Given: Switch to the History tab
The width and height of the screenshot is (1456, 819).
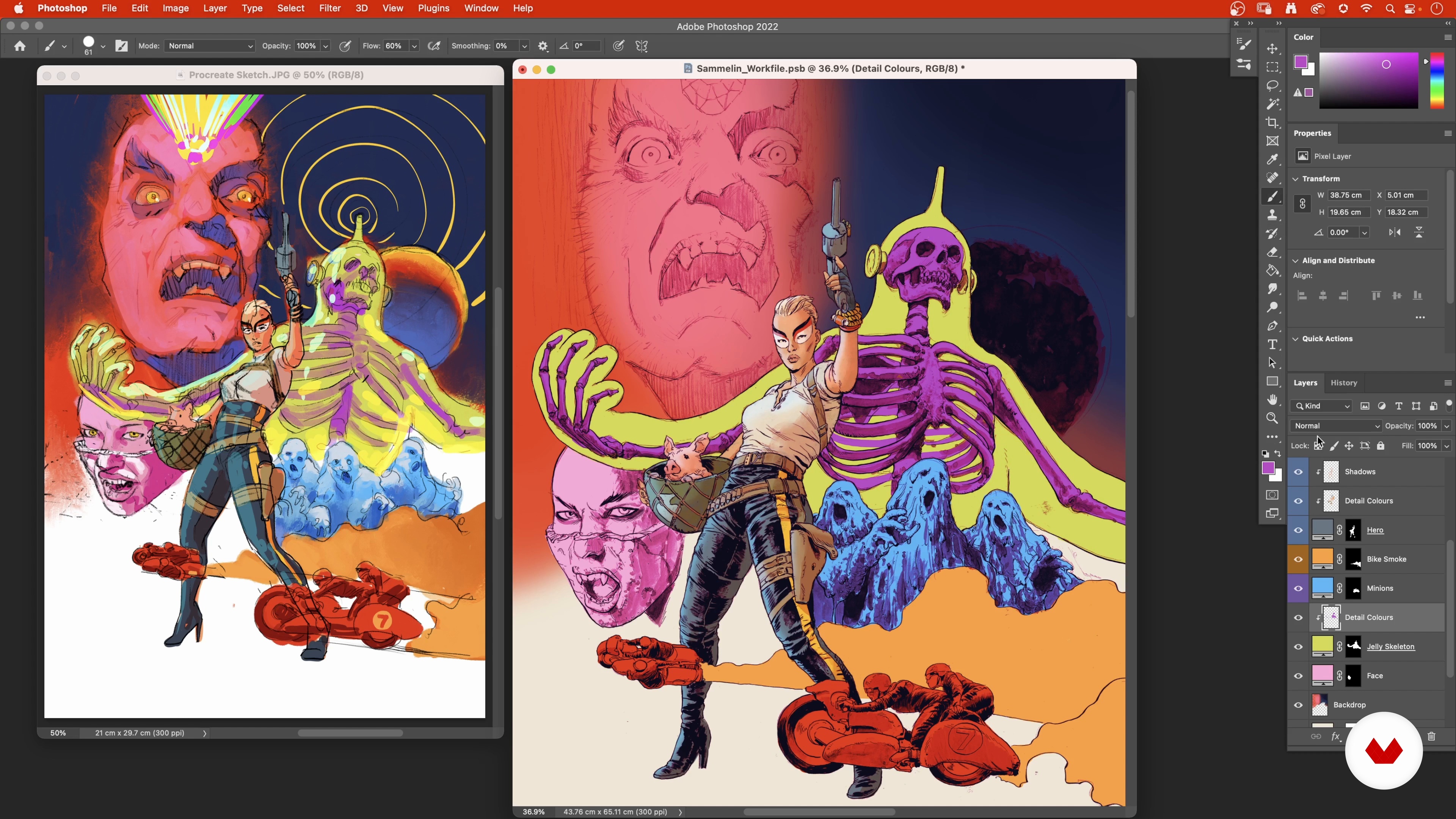Looking at the screenshot, I should [1343, 383].
